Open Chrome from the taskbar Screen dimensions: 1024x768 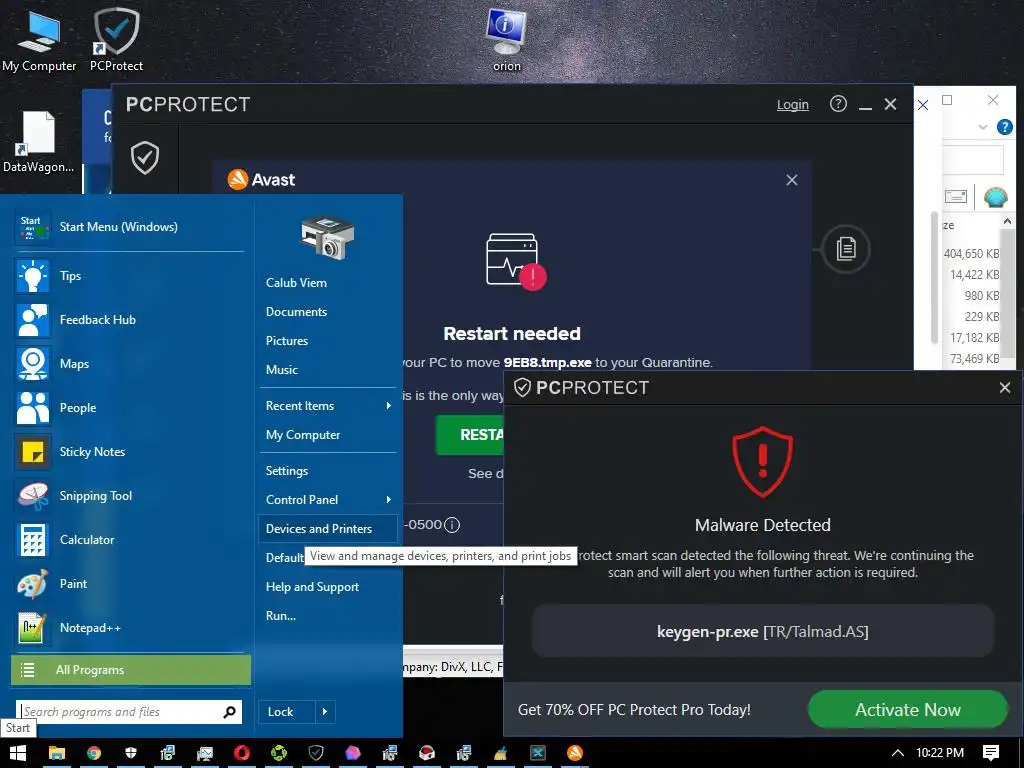[94, 753]
